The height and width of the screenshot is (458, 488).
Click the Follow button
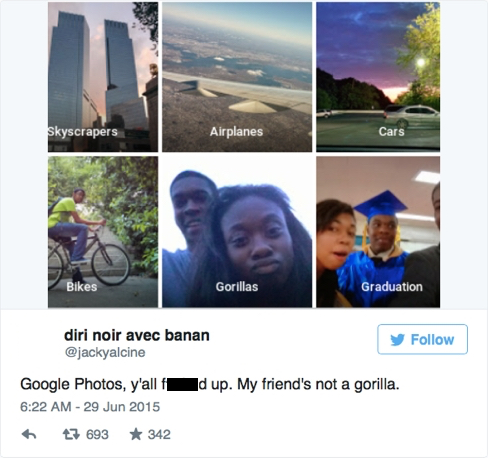[422, 339]
